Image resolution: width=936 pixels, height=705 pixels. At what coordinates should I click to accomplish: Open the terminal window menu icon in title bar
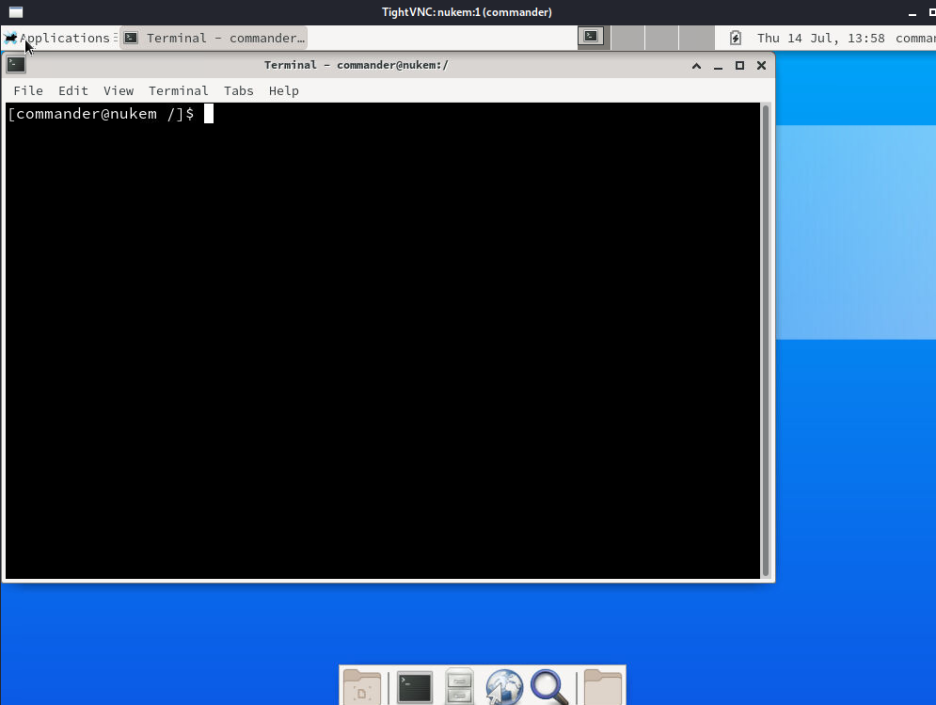16,64
